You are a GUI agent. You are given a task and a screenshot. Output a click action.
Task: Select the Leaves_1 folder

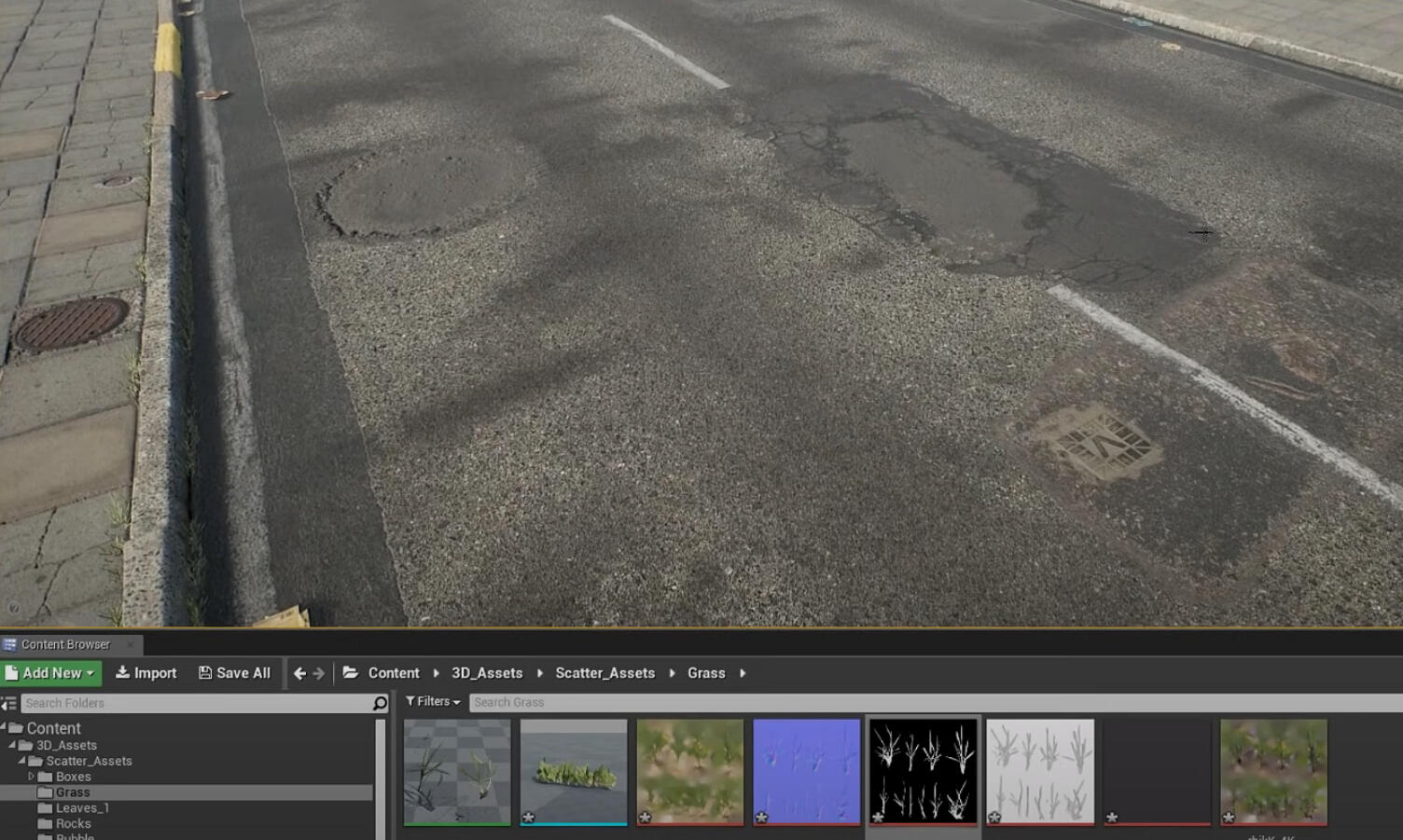tap(82, 808)
